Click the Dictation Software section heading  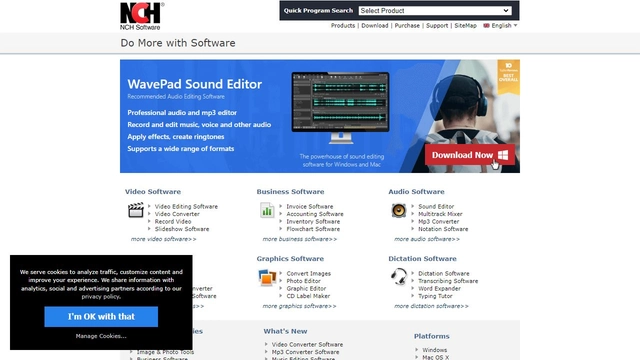(422, 259)
